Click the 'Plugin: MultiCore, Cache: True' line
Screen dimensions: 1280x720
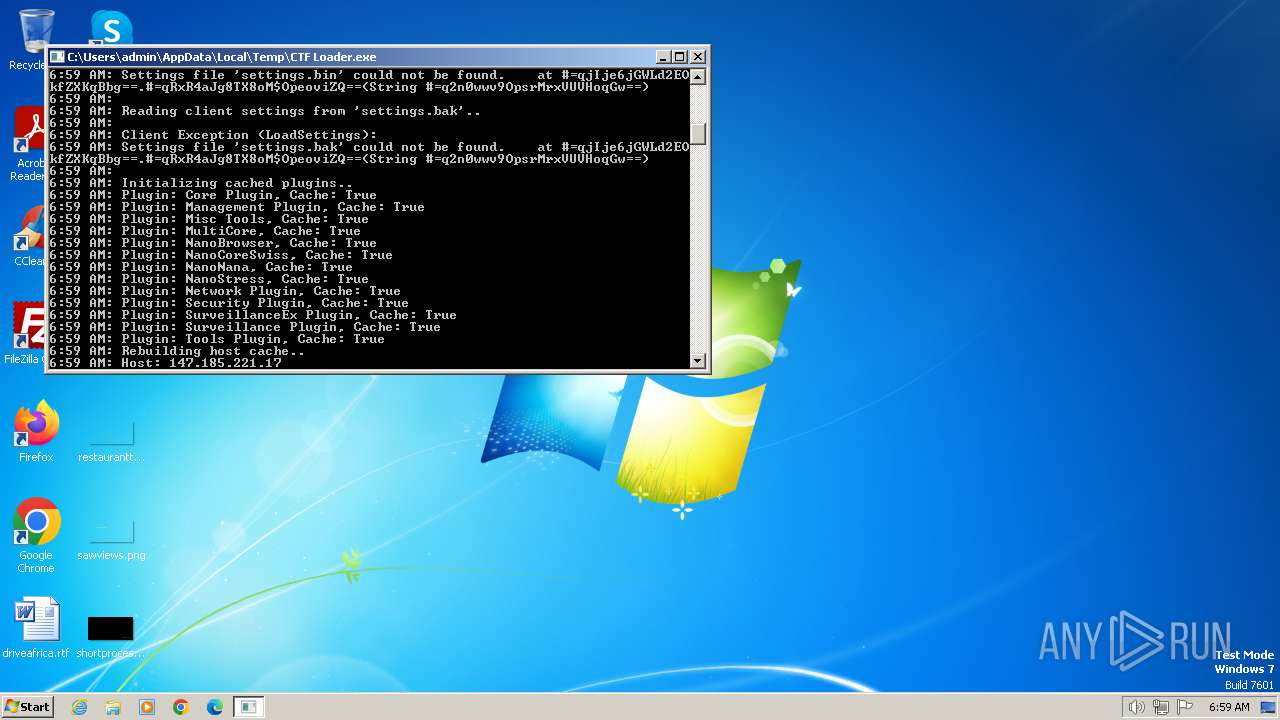pyautogui.click(x=205, y=231)
